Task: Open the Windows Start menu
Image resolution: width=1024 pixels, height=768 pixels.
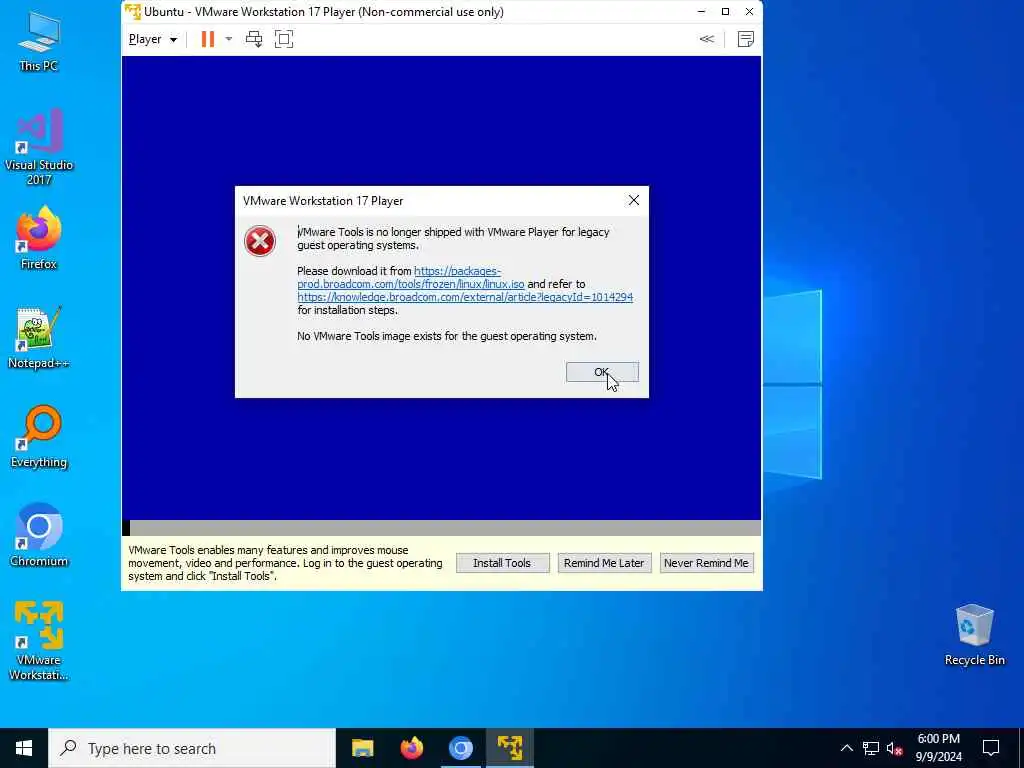Action: pyautogui.click(x=24, y=748)
